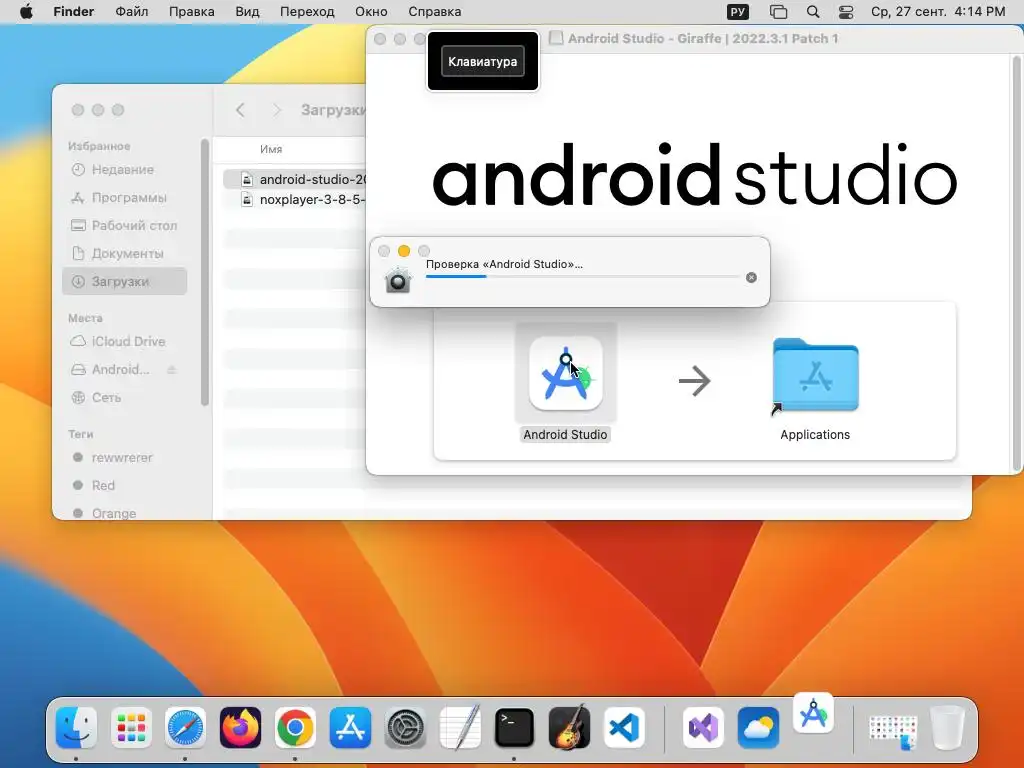Open Launchpad in the Dock

click(131, 727)
